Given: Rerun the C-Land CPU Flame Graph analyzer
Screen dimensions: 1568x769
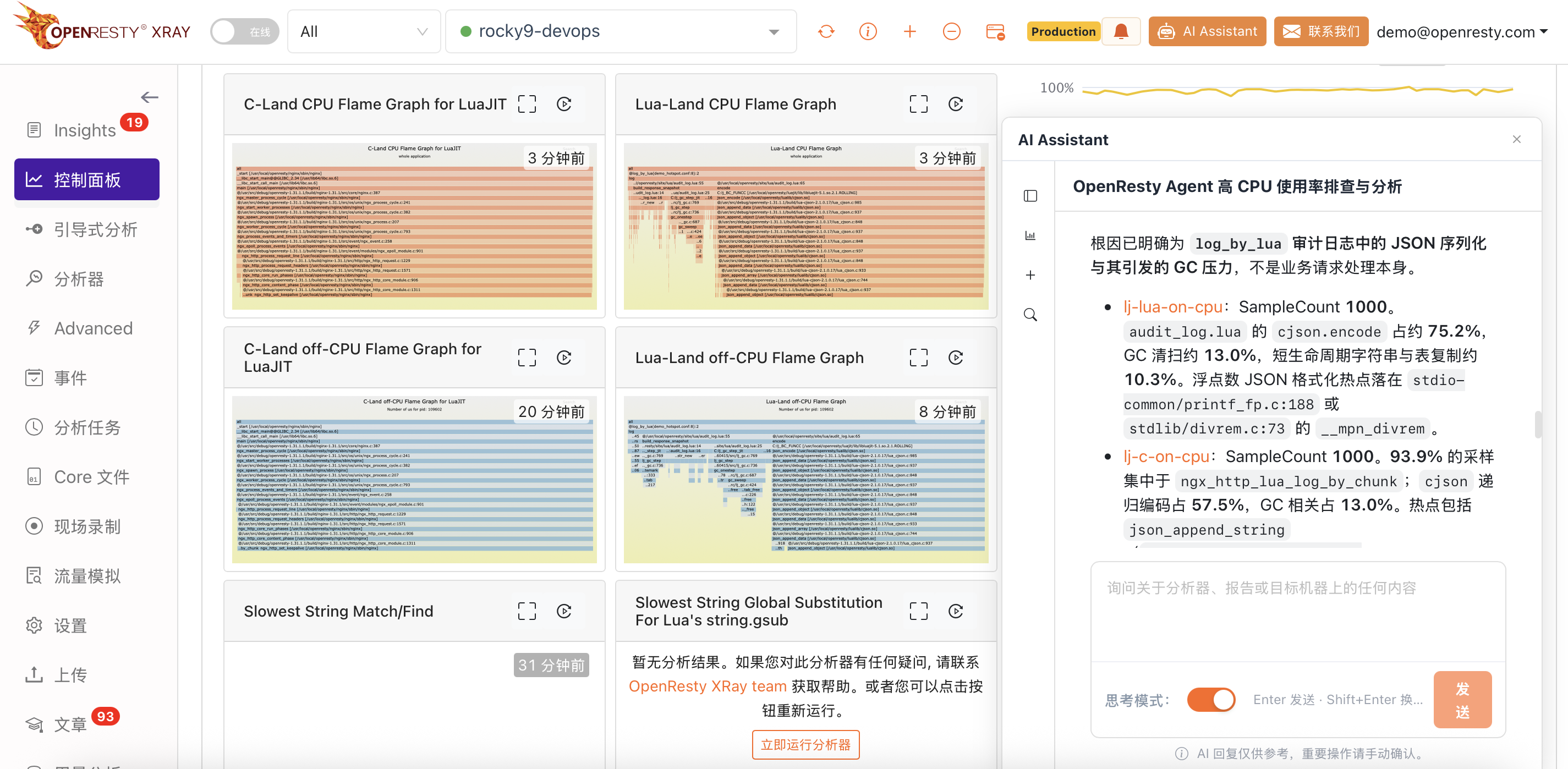Looking at the screenshot, I should pos(564,104).
